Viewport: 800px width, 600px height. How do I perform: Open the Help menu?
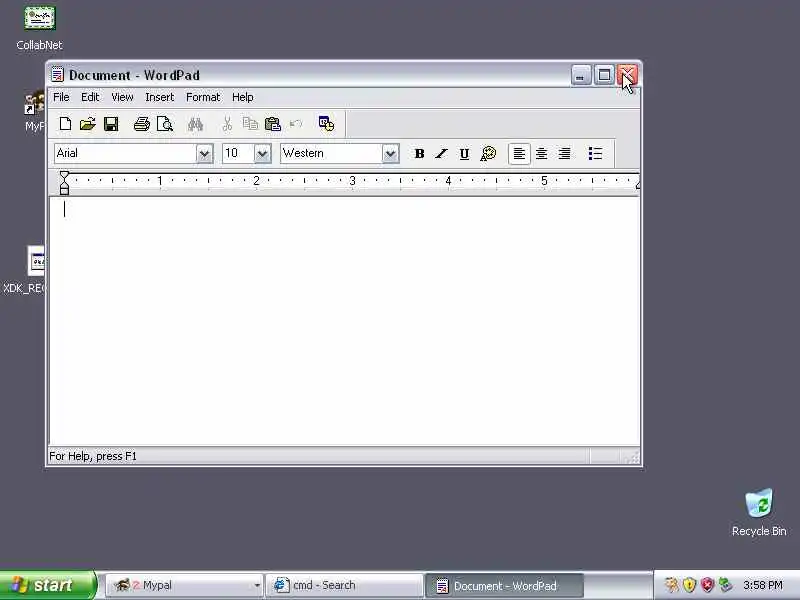[x=243, y=97]
